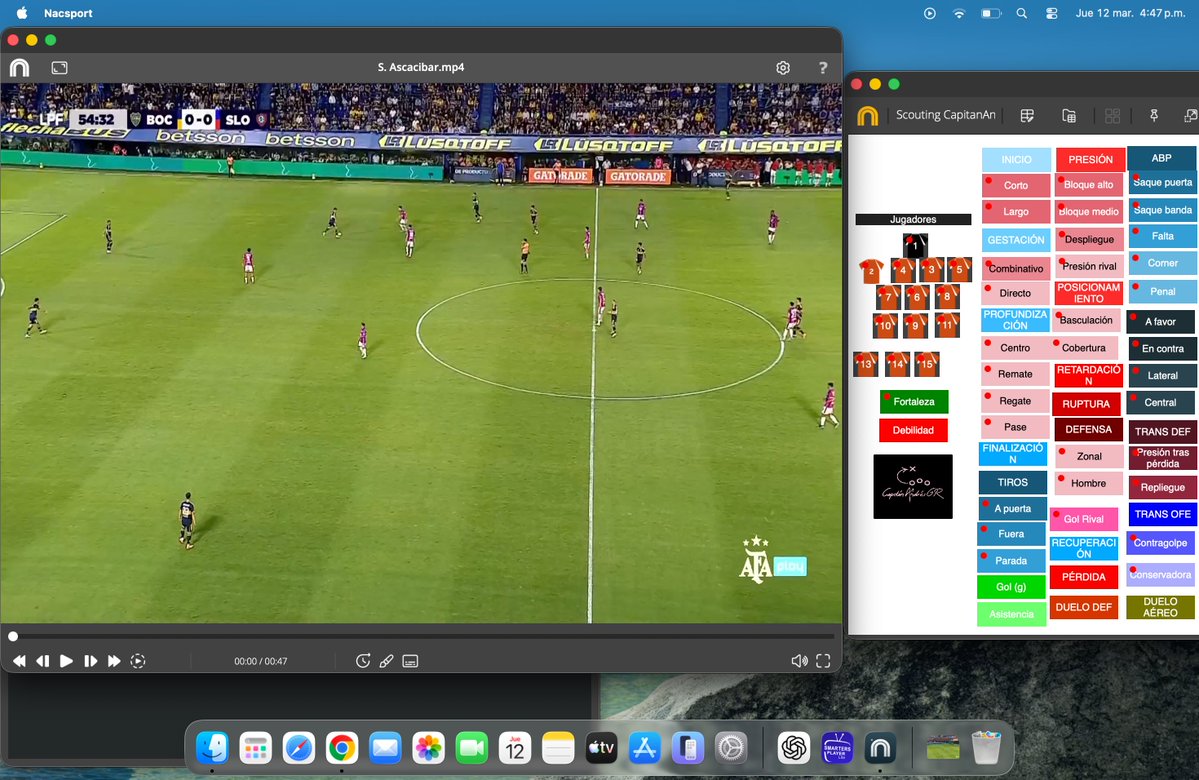Select player jersey number 5
Viewport: 1199px width, 780px height.
click(x=960, y=269)
